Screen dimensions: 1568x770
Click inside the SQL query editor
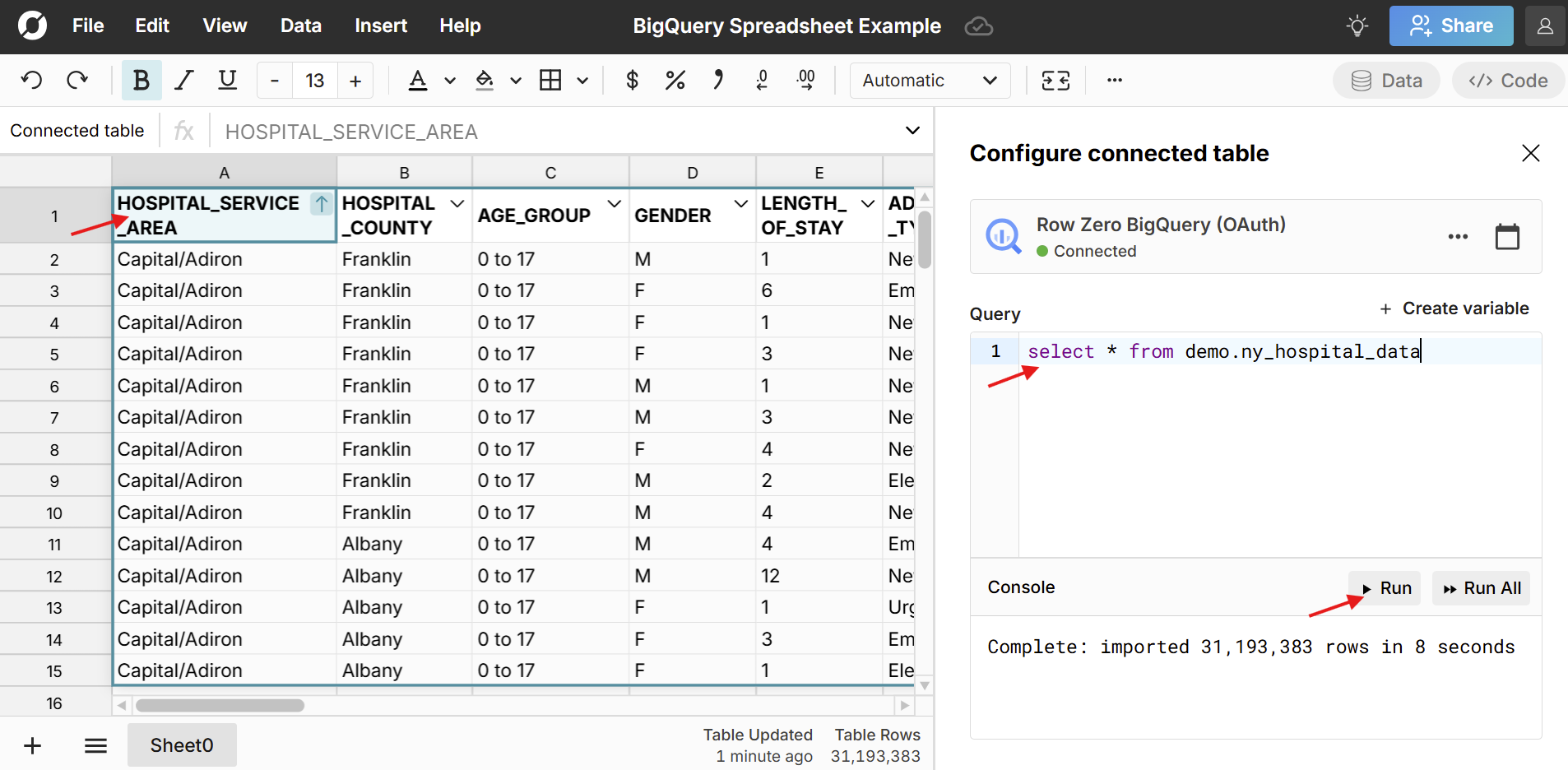[x=1234, y=351]
